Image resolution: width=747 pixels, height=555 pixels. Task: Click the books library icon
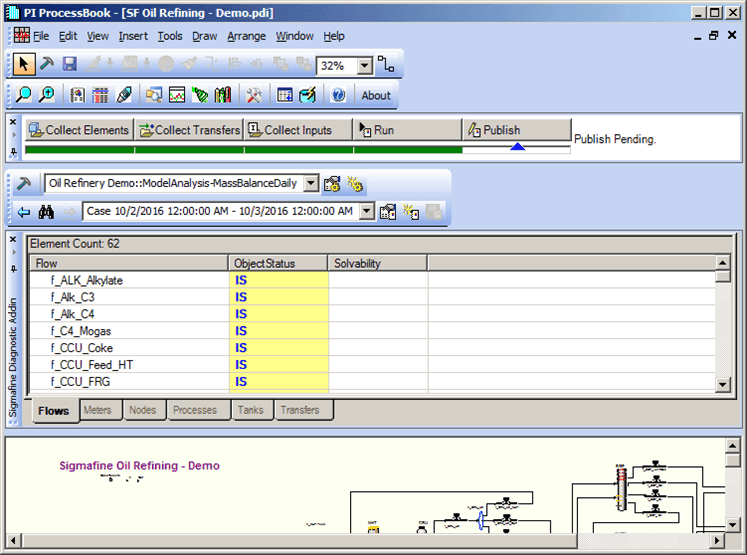point(222,95)
